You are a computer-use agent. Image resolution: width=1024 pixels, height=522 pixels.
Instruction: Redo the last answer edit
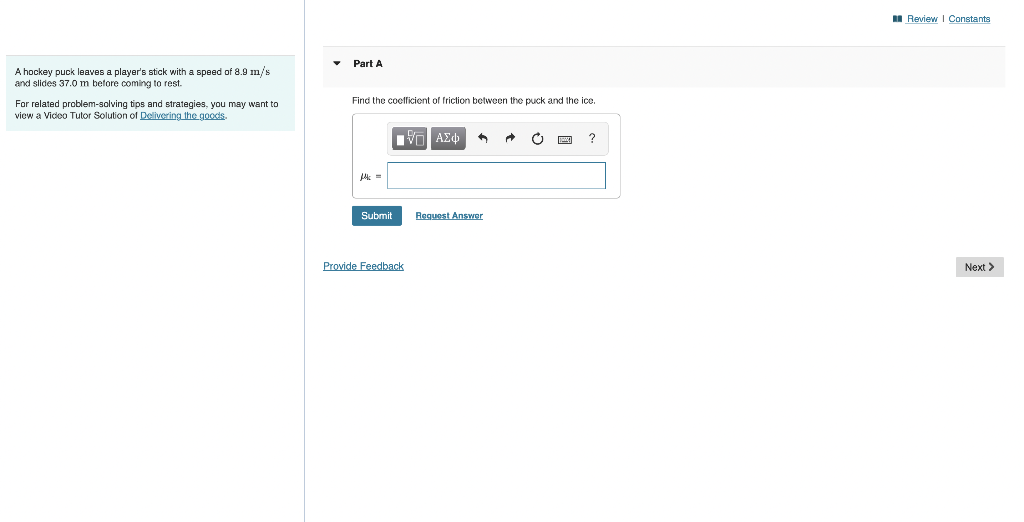pos(510,139)
